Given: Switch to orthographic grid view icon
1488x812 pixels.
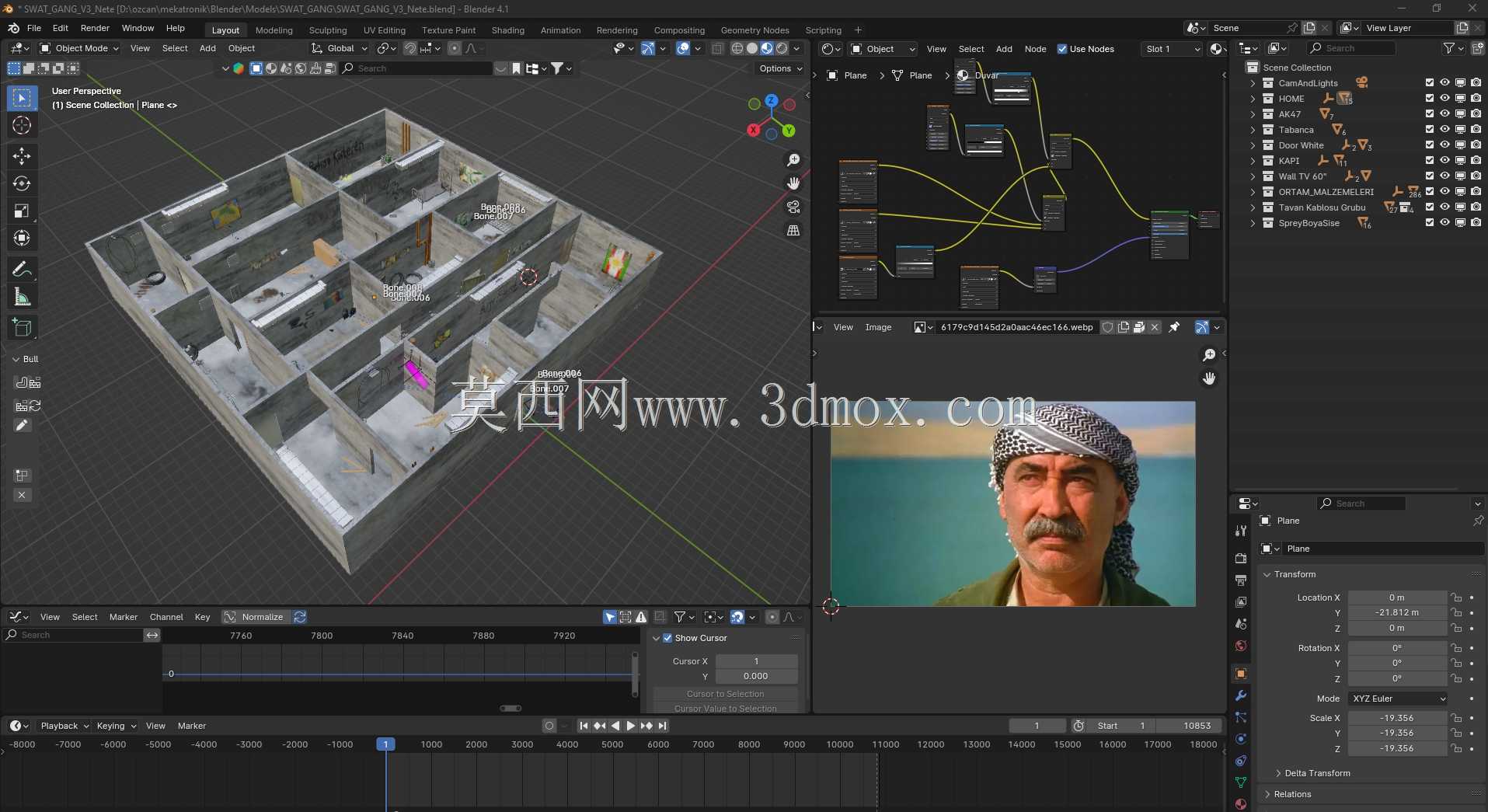Looking at the screenshot, I should pyautogui.click(x=793, y=231).
